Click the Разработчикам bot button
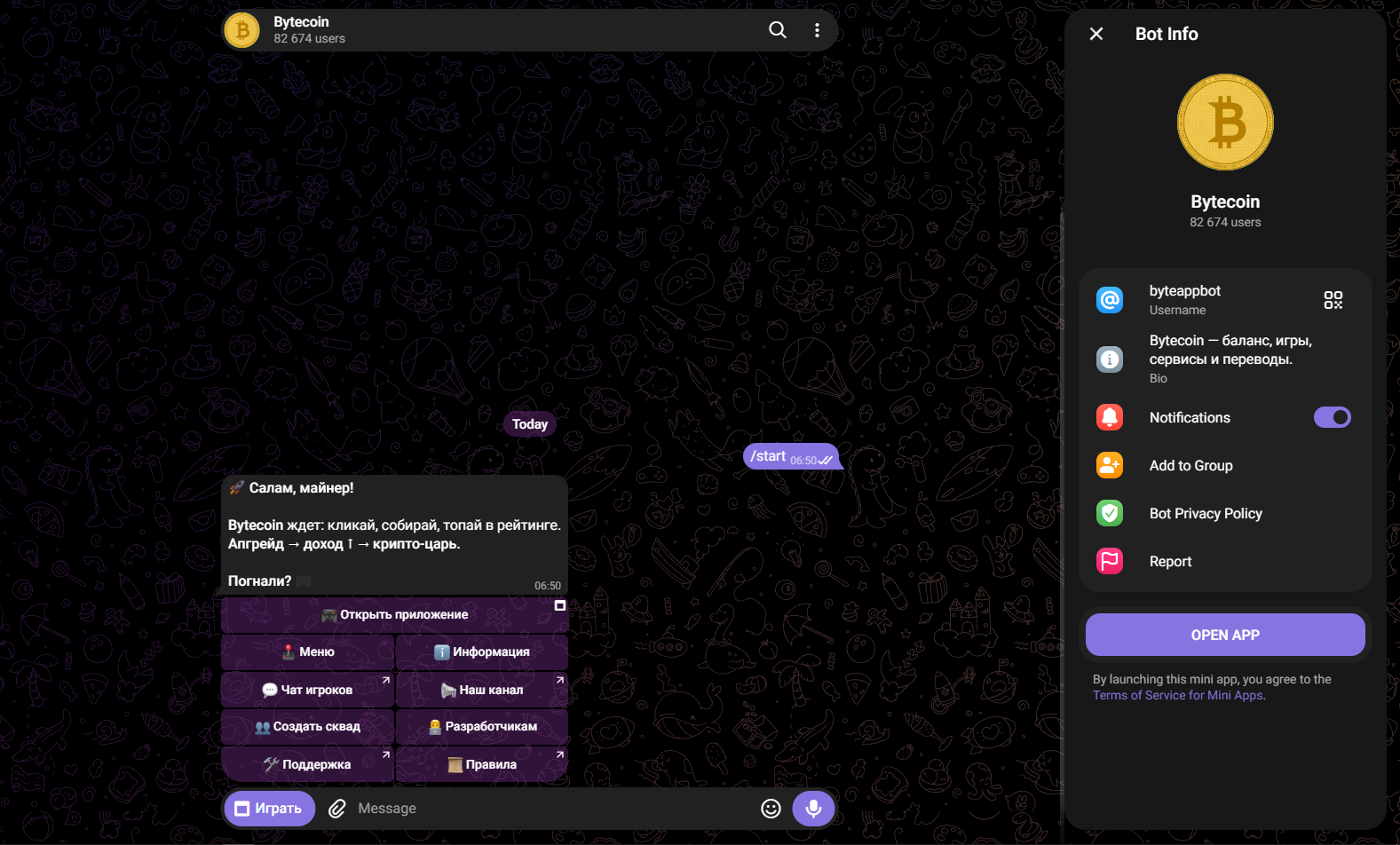The width and height of the screenshot is (1400, 845). coord(482,726)
